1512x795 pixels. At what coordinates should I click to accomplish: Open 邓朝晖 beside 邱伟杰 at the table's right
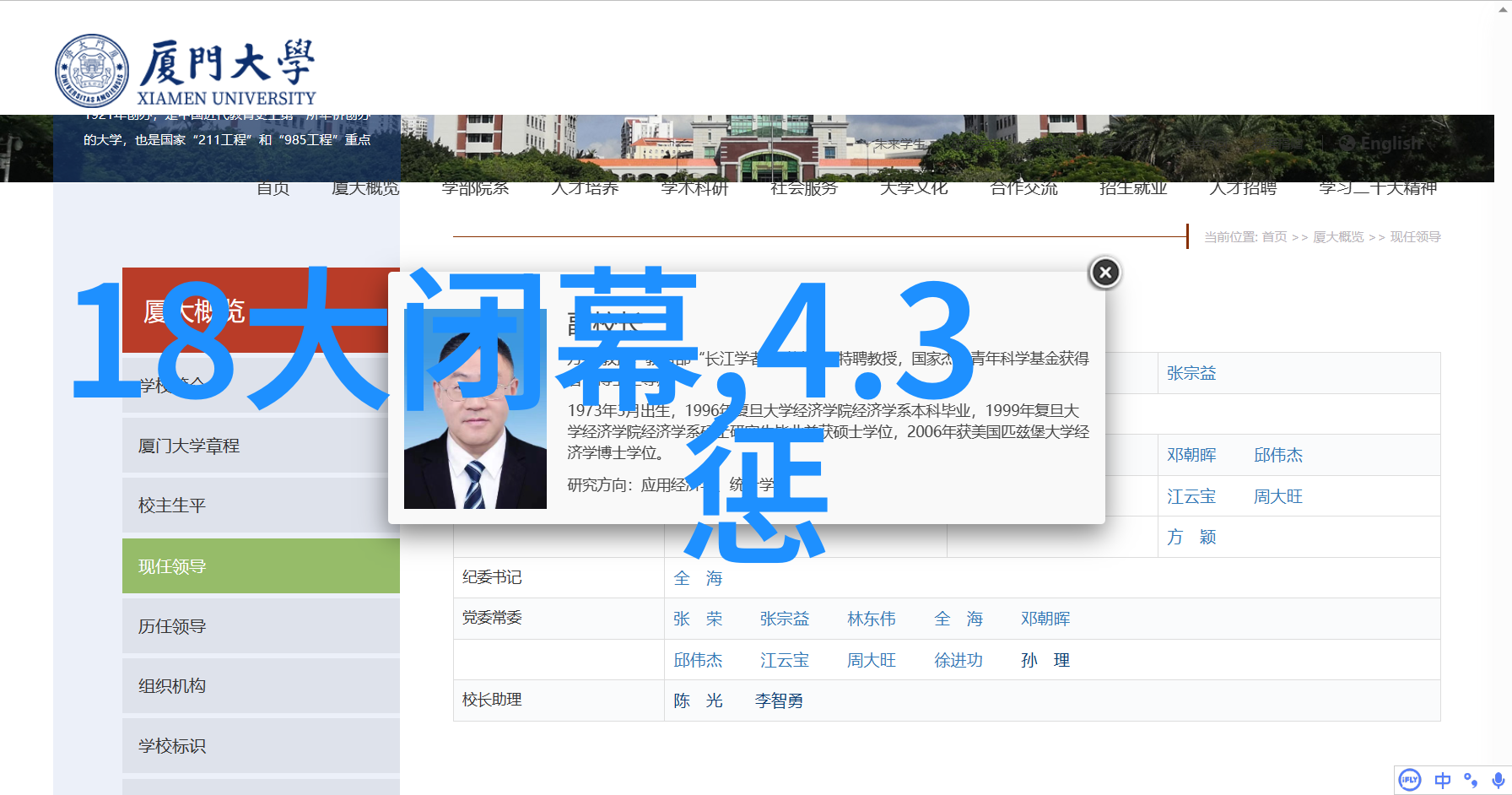tap(1191, 455)
